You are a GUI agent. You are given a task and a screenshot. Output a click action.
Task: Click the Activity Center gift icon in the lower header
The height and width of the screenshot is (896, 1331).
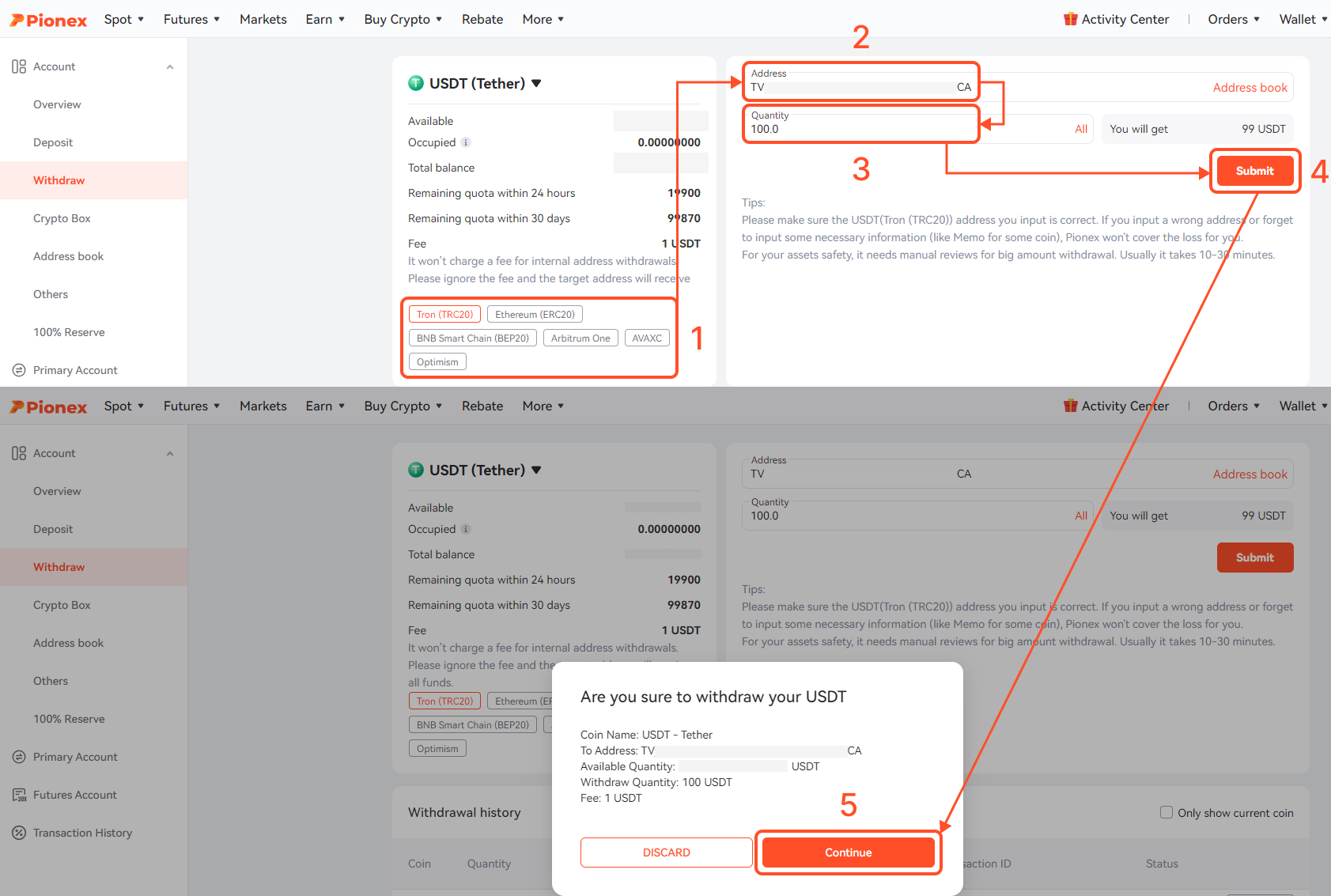1070,406
